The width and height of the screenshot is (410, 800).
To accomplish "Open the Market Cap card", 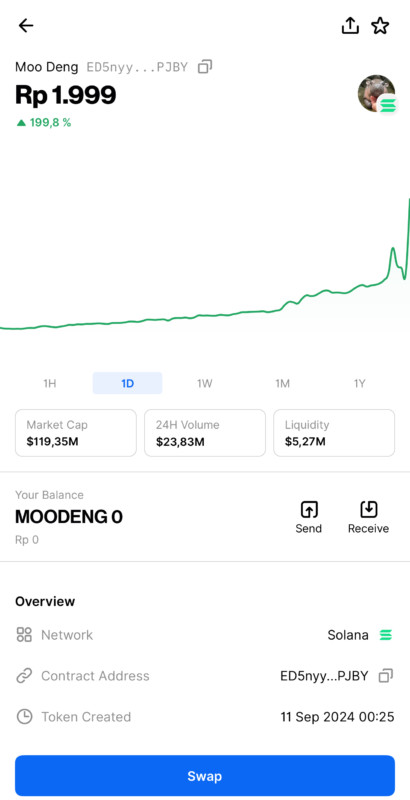I will click(76, 433).
